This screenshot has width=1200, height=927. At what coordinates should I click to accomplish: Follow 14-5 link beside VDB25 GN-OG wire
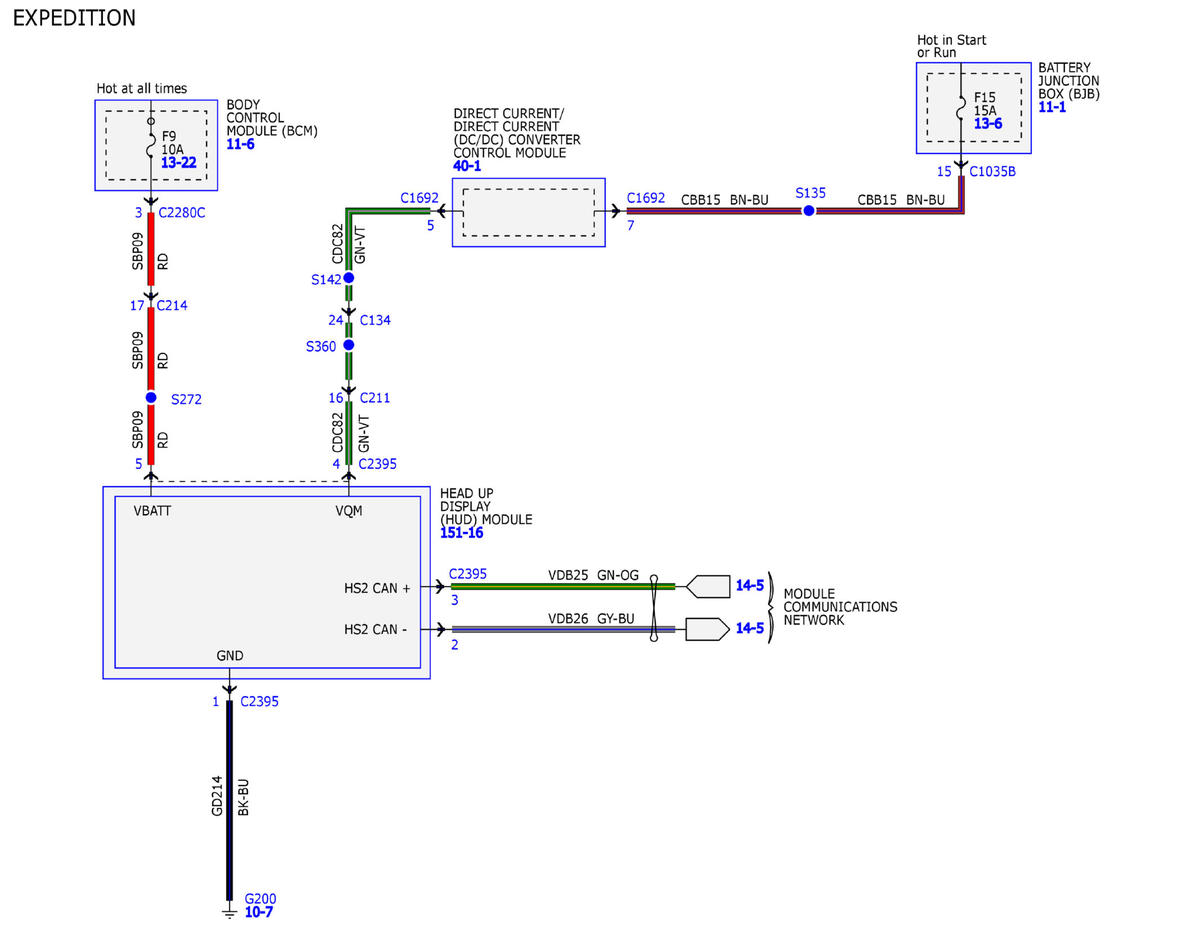tap(750, 585)
